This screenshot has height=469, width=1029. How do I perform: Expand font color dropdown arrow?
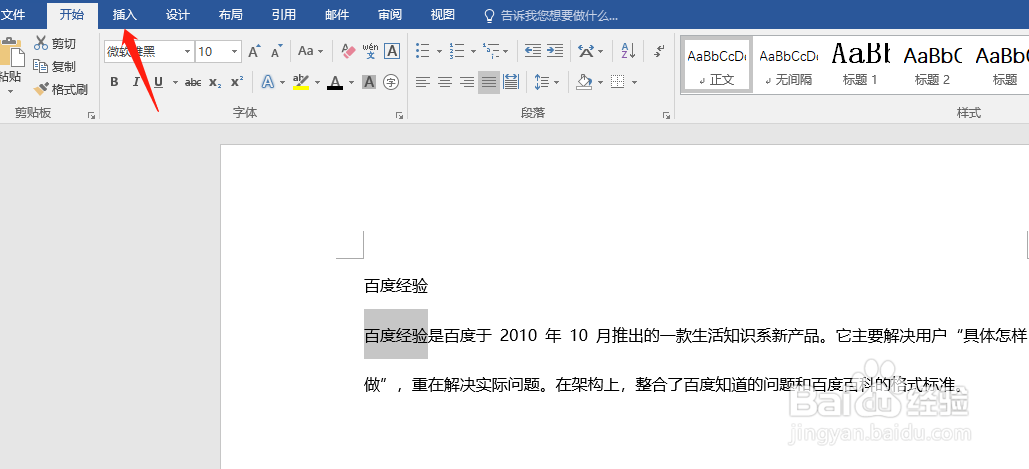point(352,83)
